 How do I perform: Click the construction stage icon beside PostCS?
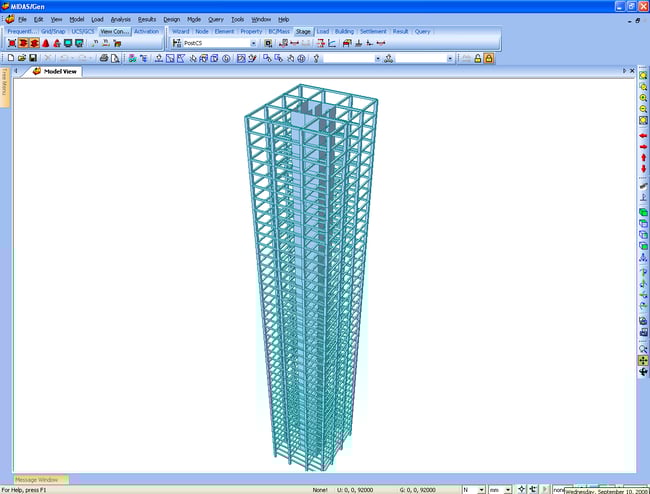pyautogui.click(x=177, y=43)
